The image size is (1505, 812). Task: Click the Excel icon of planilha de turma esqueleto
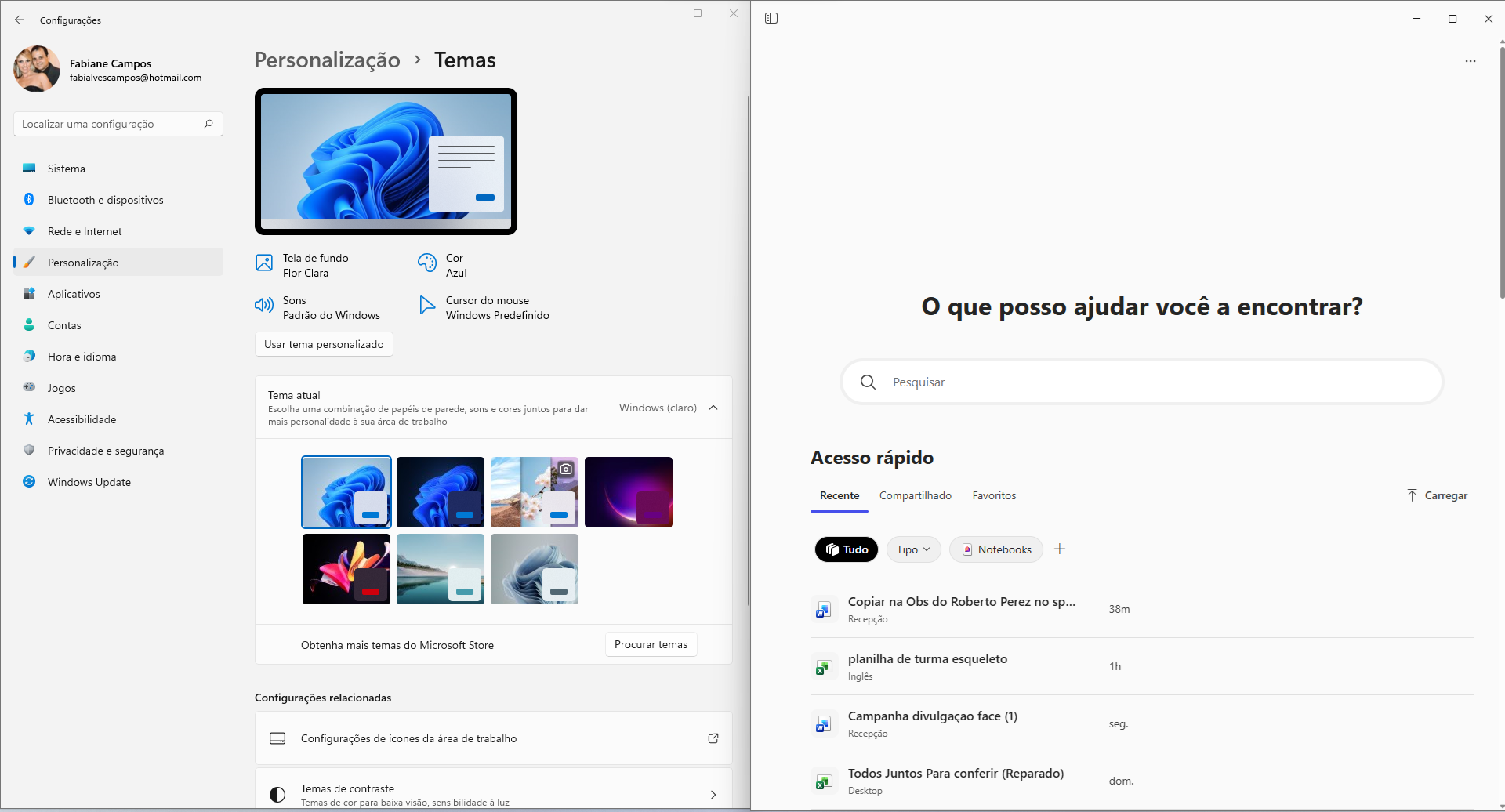823,667
